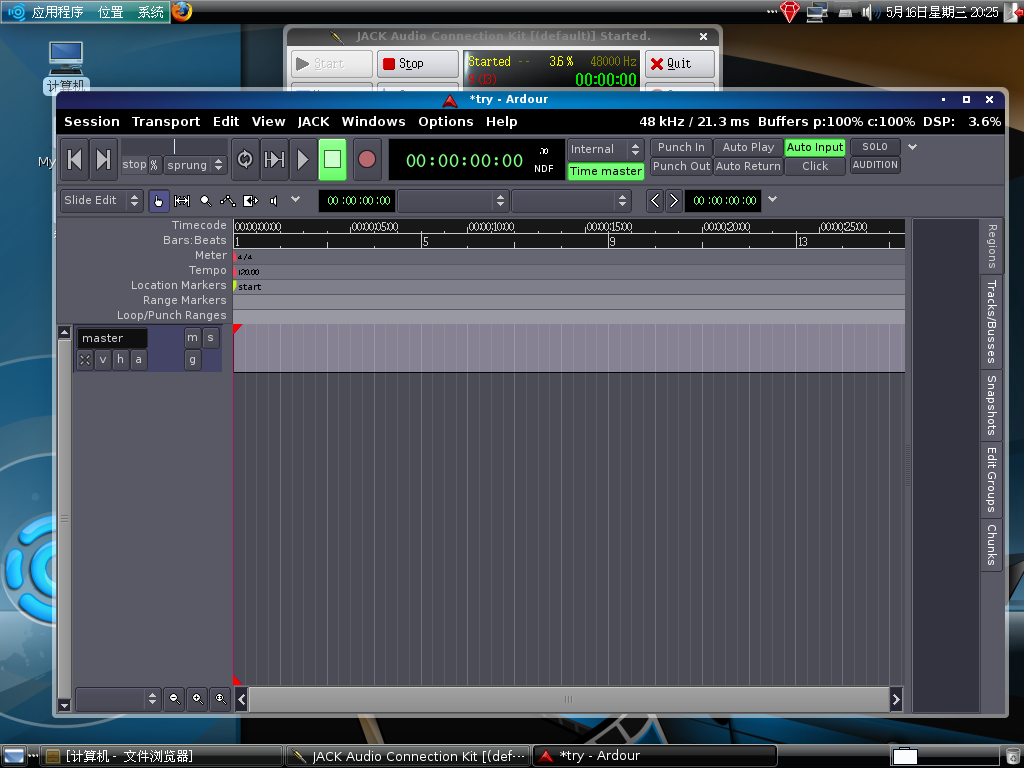The image size is (1024, 768).
Task: Open the View menu
Action: tap(268, 121)
